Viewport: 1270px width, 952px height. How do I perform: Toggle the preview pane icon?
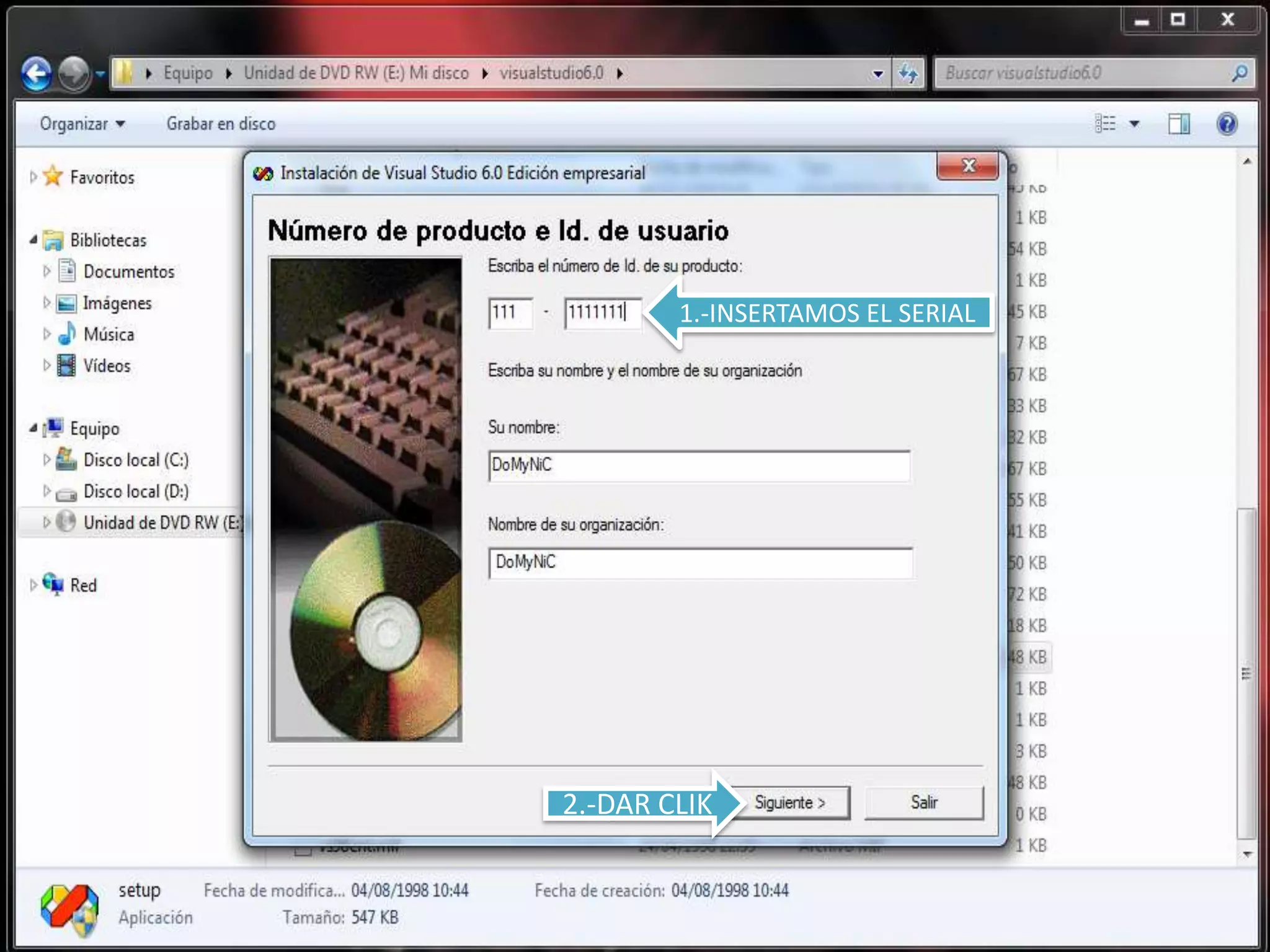click(x=1179, y=124)
